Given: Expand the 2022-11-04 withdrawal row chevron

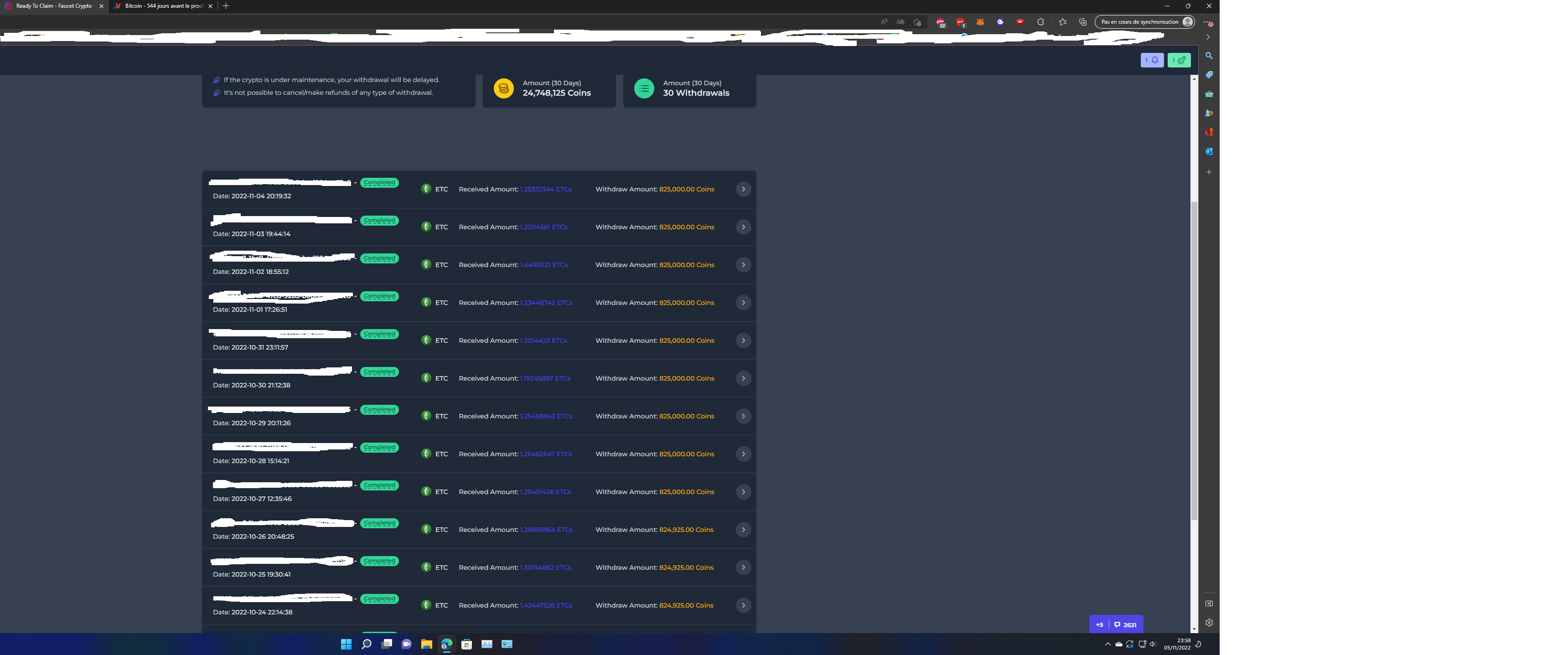Looking at the screenshot, I should (x=743, y=189).
